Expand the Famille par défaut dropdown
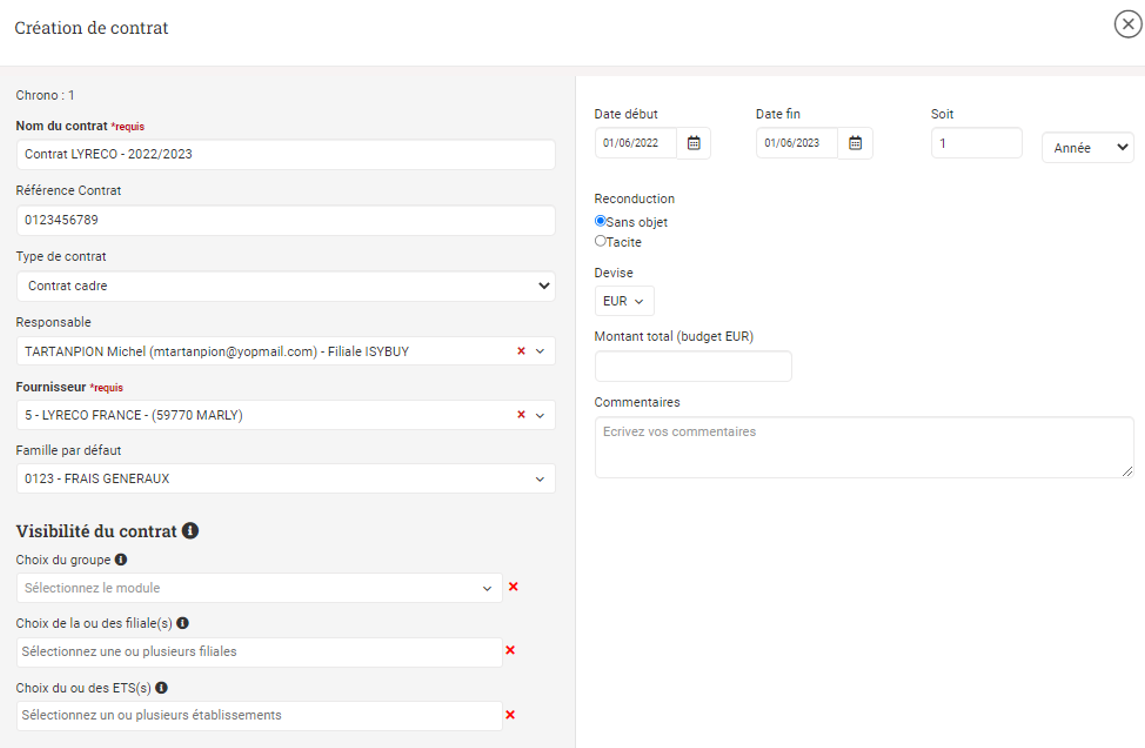1145x748 pixels. (285, 479)
